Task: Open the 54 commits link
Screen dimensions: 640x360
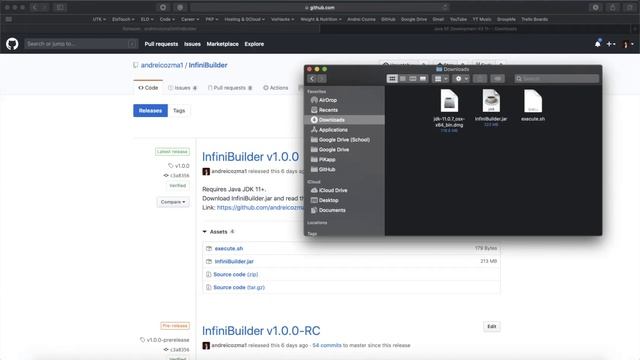Action: pyautogui.click(x=327, y=345)
